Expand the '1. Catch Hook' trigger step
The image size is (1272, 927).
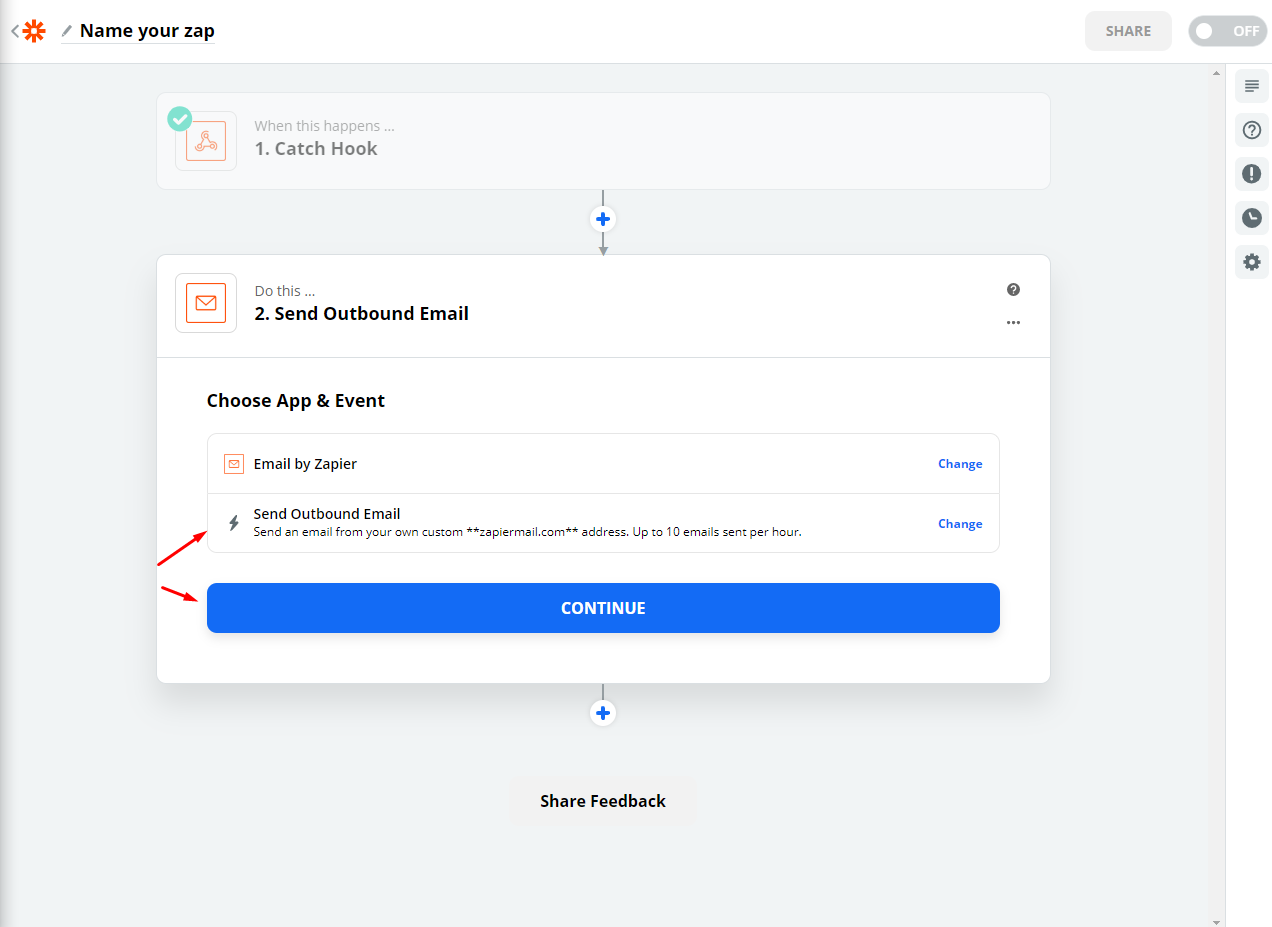coord(603,141)
